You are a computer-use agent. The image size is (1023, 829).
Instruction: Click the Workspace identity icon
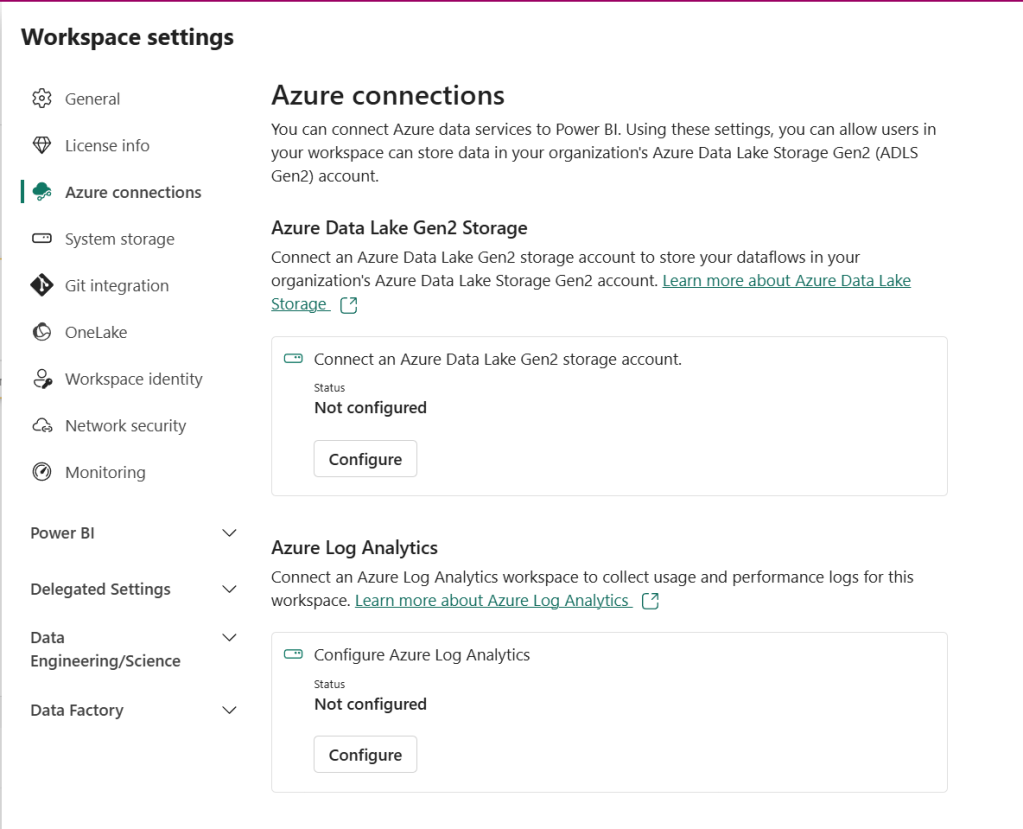pos(42,379)
